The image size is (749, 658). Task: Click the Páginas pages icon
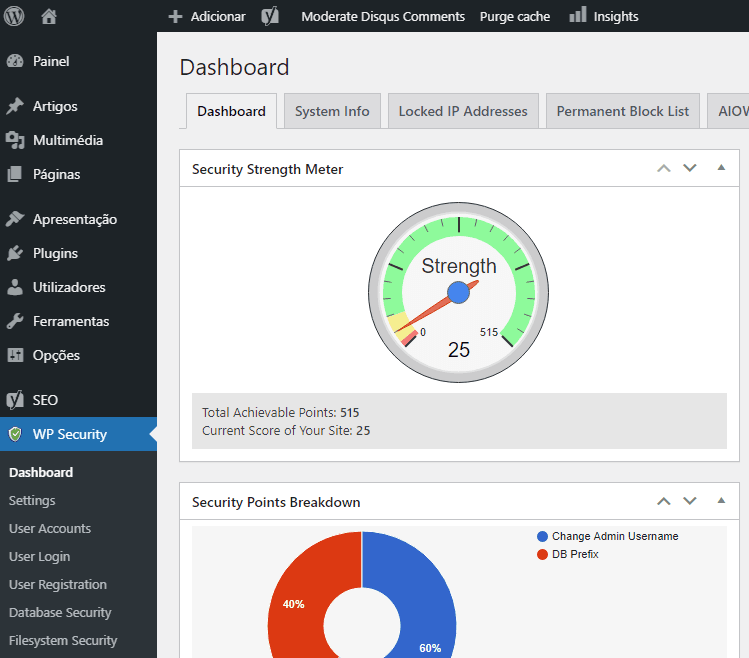point(15,174)
